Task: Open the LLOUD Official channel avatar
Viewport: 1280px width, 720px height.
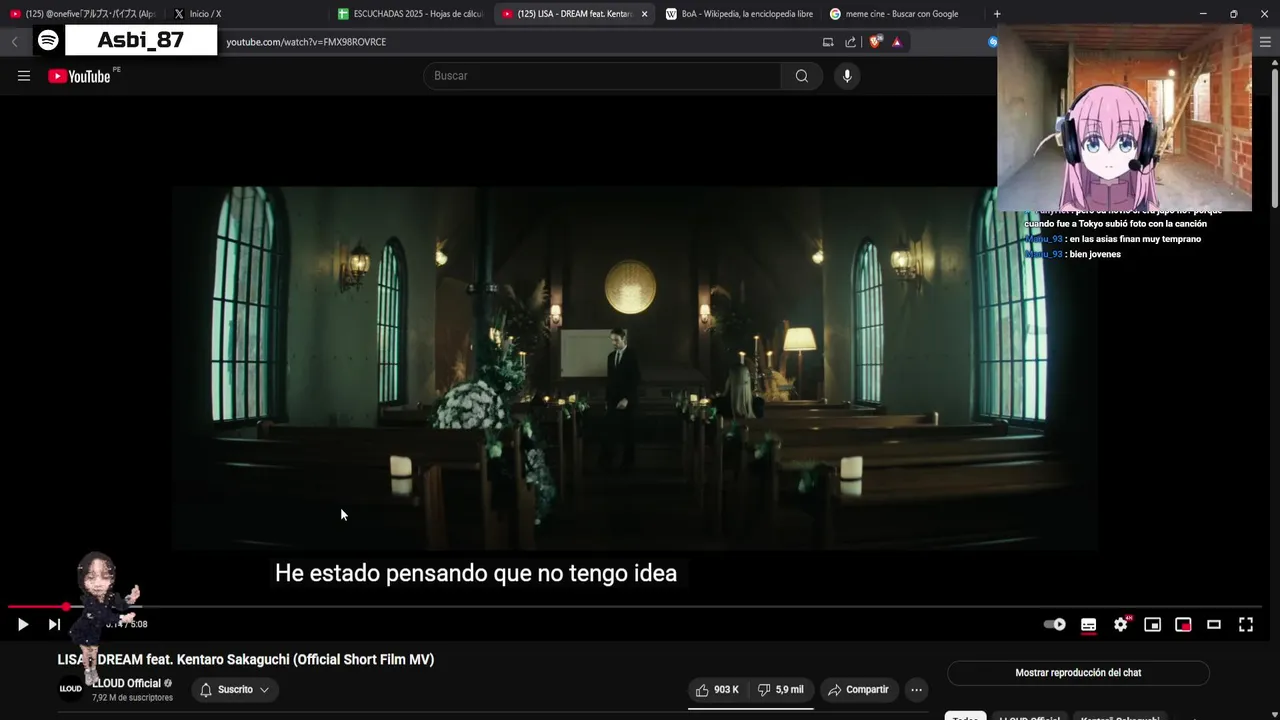Action: 71,689
